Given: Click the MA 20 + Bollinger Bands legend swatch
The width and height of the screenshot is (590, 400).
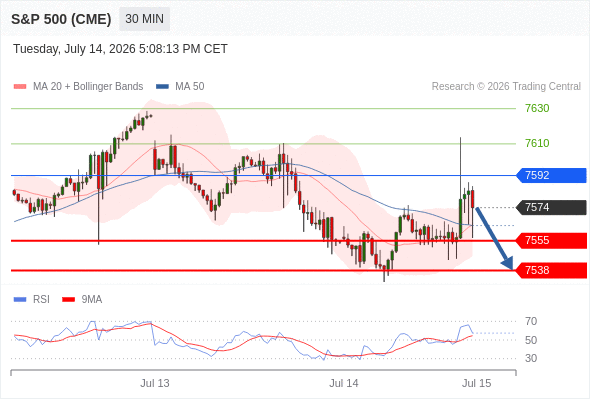Looking at the screenshot, I should [20, 87].
